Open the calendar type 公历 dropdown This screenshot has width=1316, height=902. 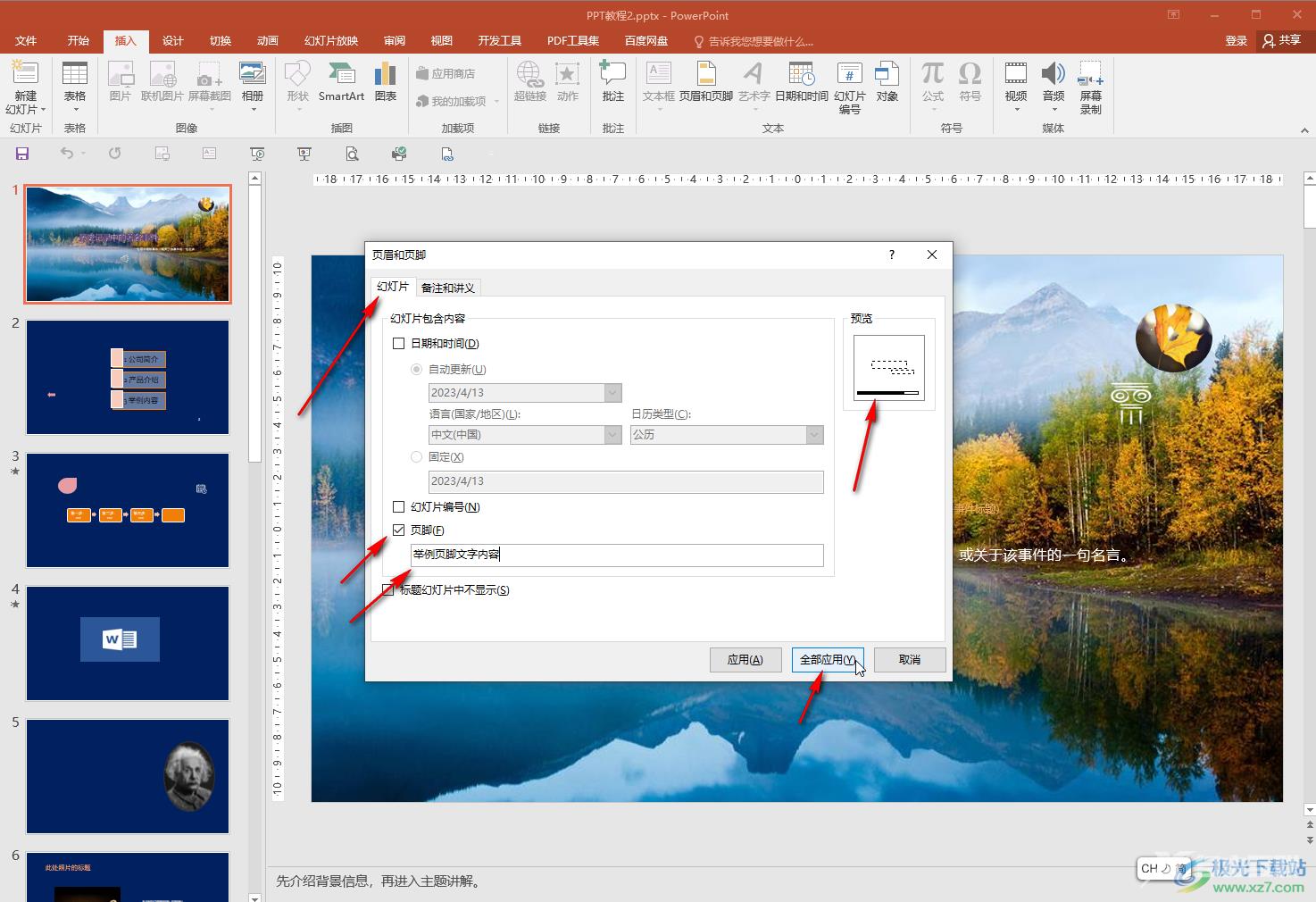pyautogui.click(x=814, y=435)
